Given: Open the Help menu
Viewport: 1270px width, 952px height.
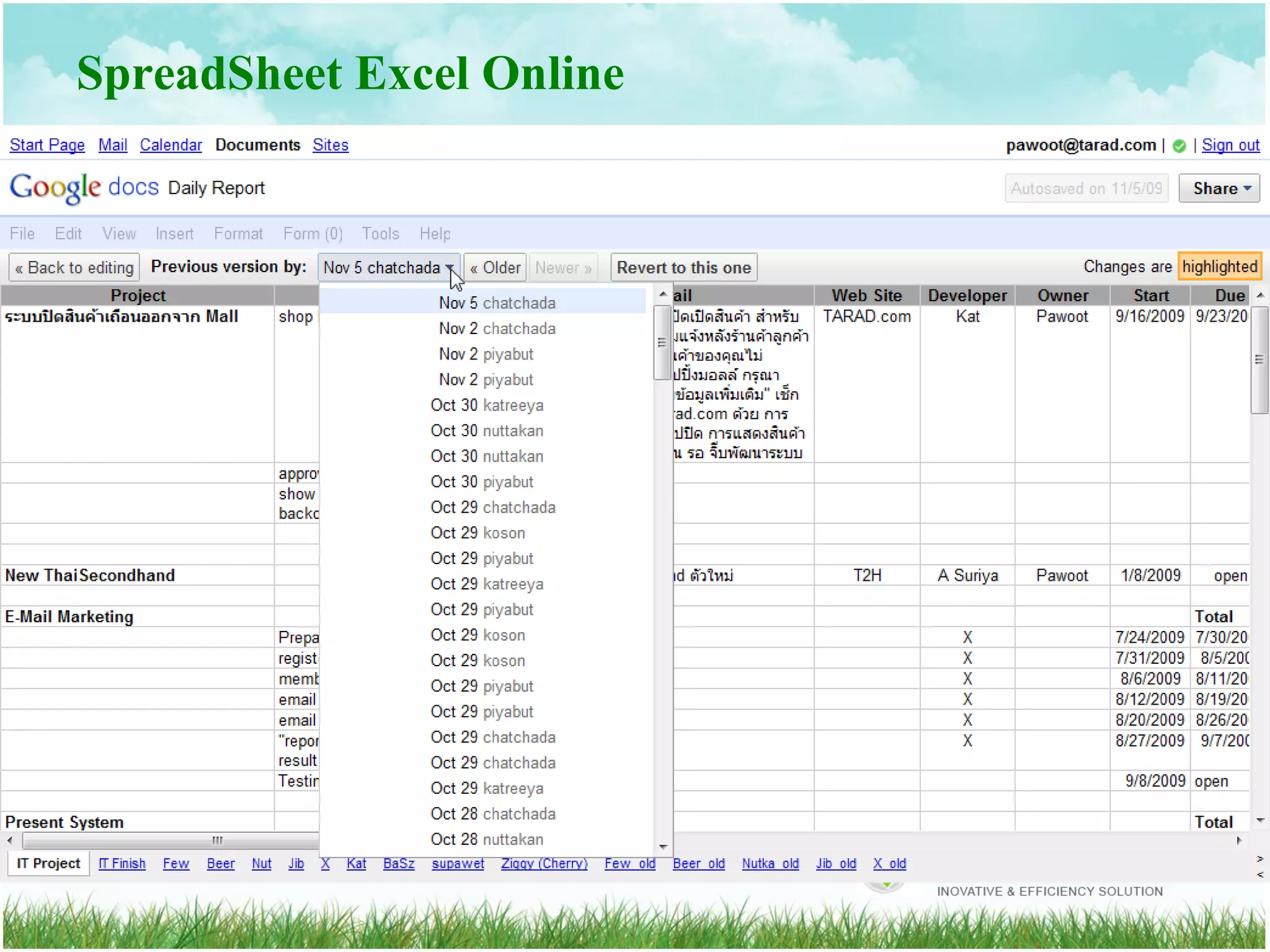Looking at the screenshot, I should [x=435, y=234].
